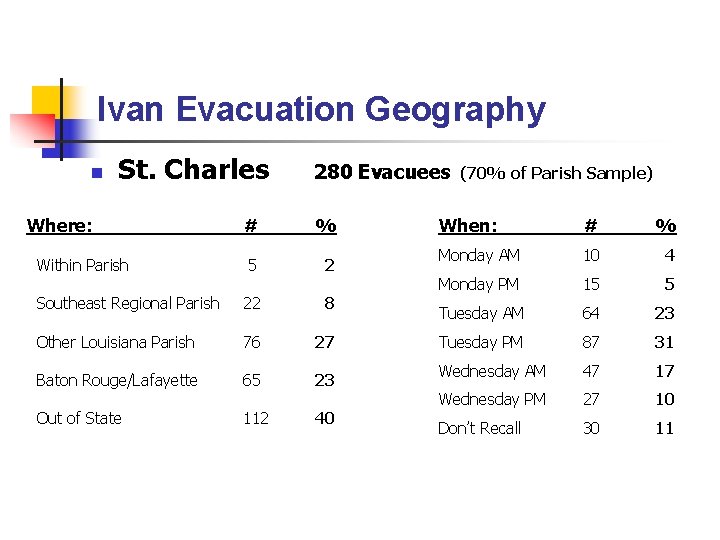The image size is (720, 540).
Task: Click the Tuesday PM row label
Action: click(481, 342)
